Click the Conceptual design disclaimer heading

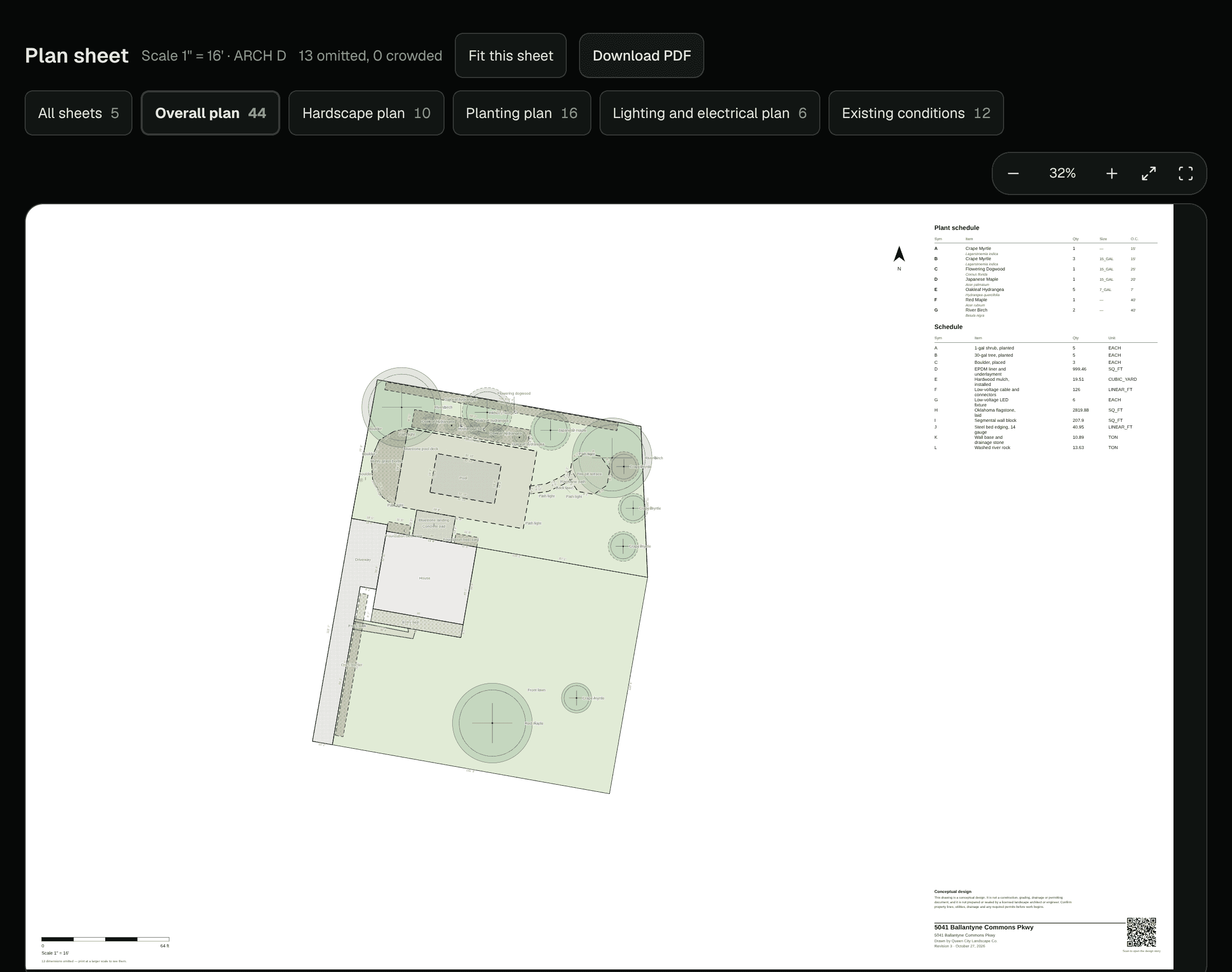pos(952,892)
